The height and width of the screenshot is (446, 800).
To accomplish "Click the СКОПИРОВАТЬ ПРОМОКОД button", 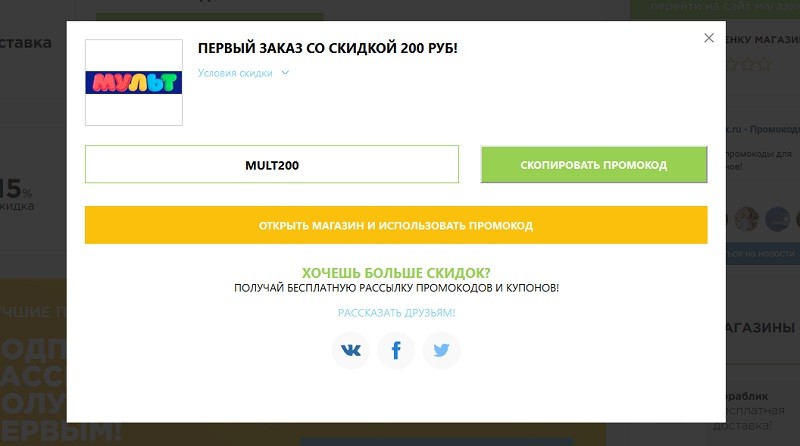I will (594, 164).
